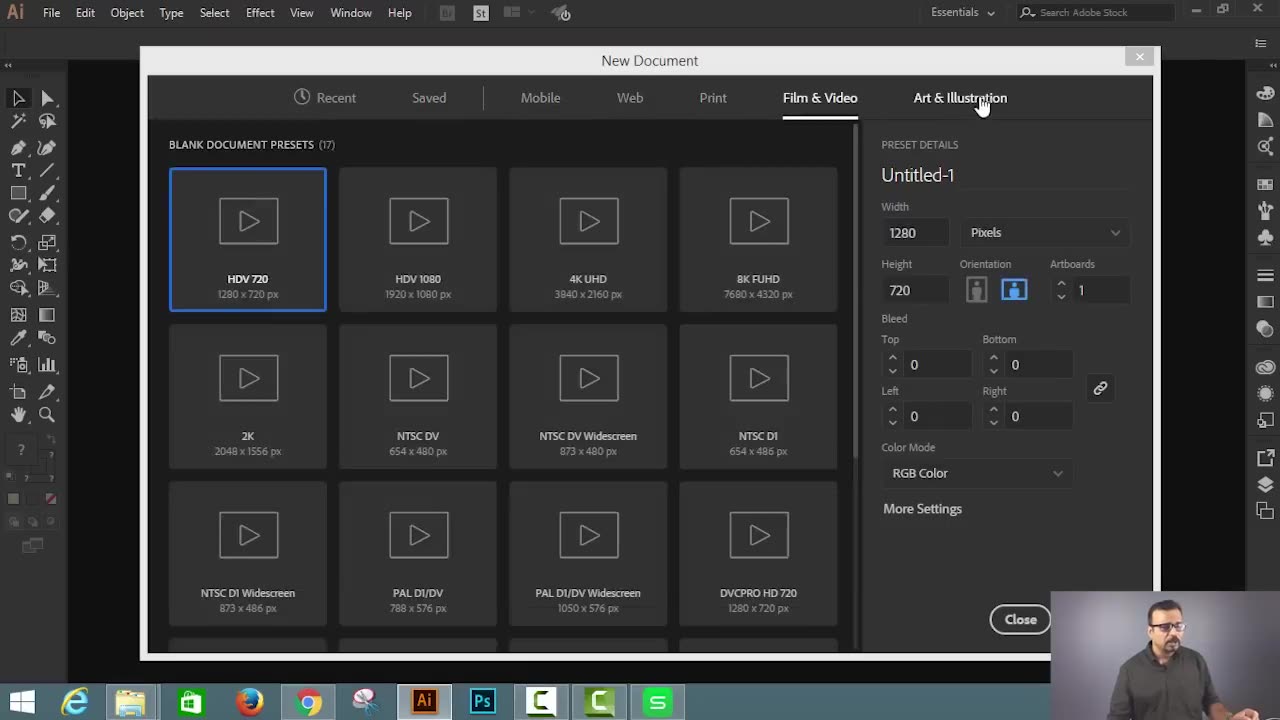1280x720 pixels.
Task: Click the Search Adobe Stock field
Action: [1097, 12]
